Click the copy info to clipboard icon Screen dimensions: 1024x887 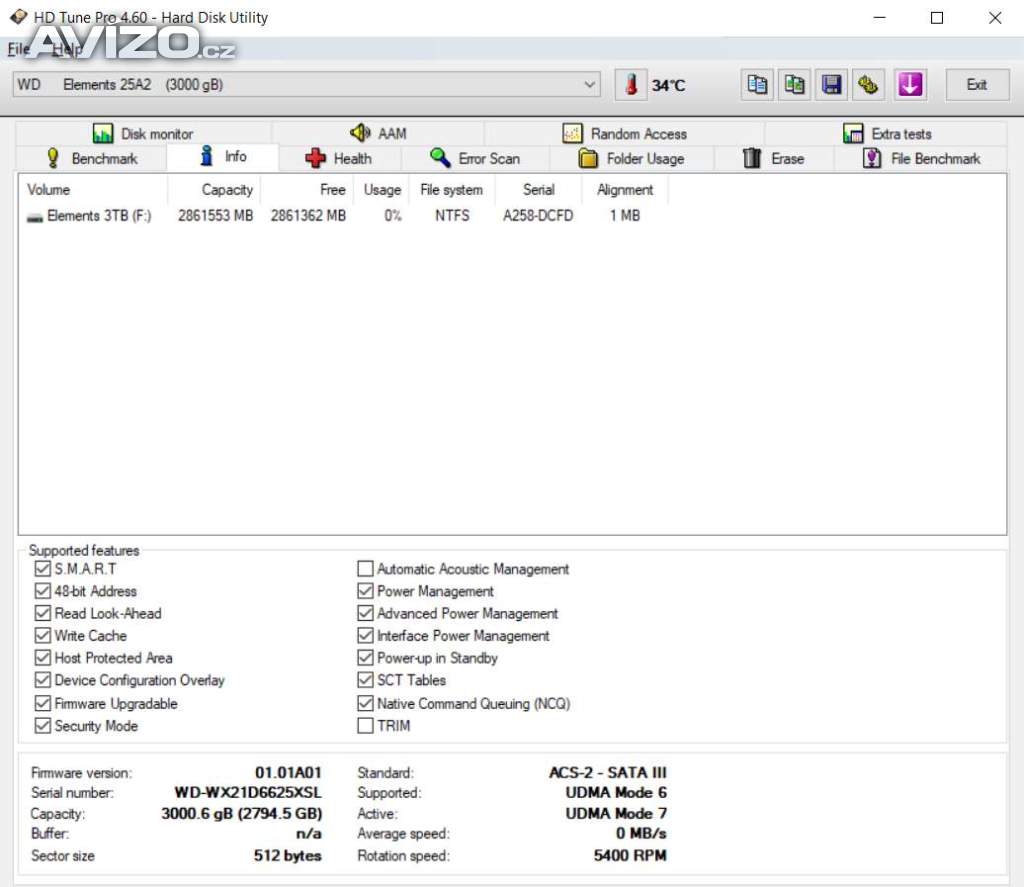757,85
